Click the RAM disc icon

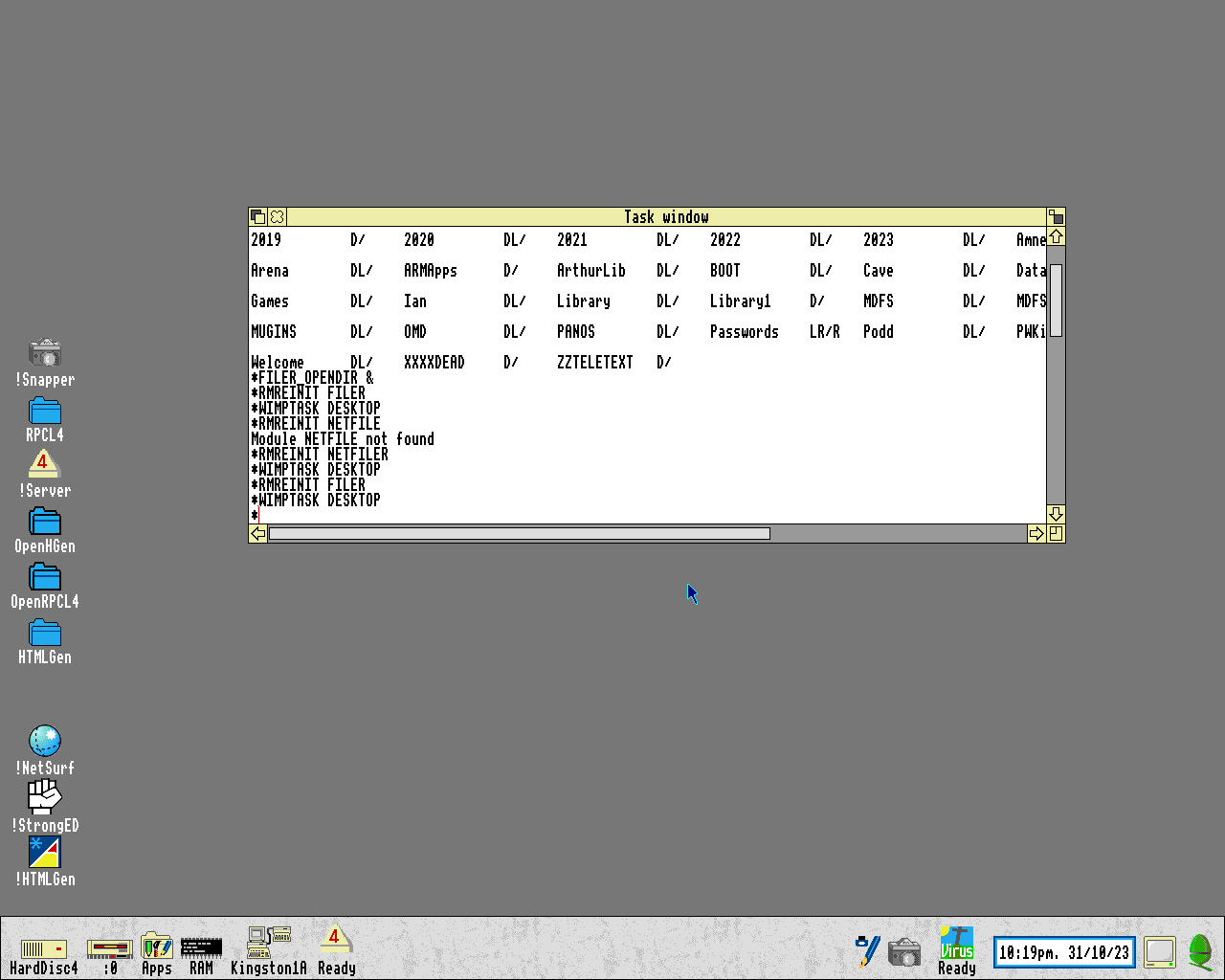pyautogui.click(x=201, y=948)
